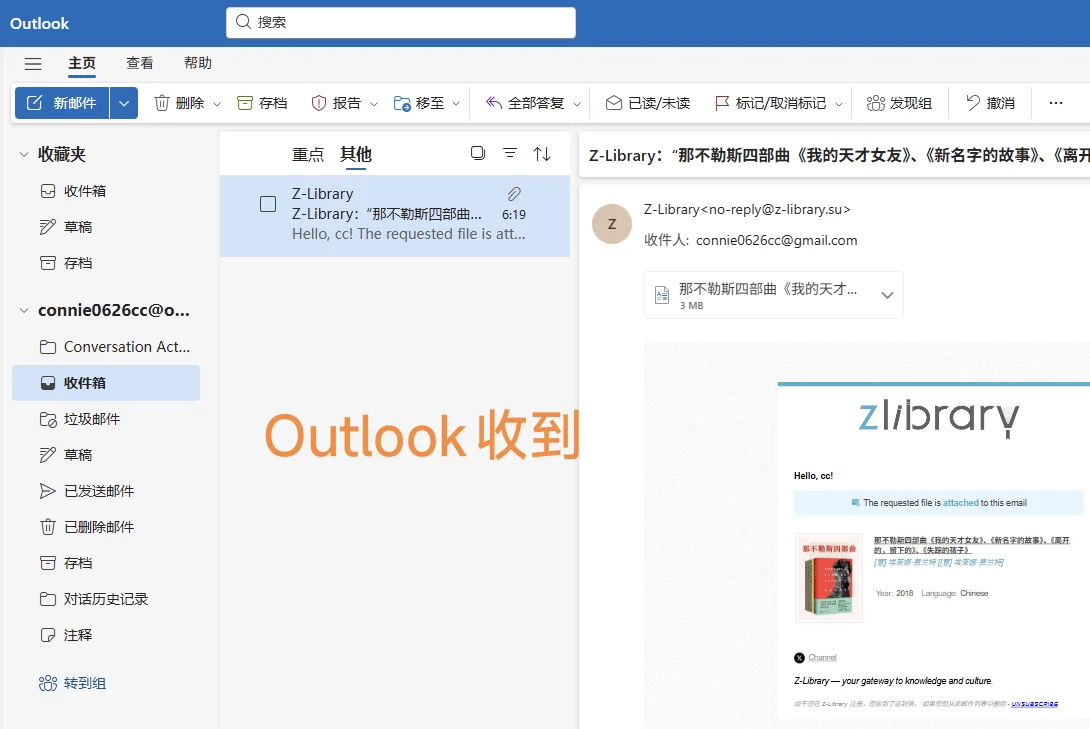The image size is (1090, 729).
Task: Open 发现组 groups button
Action: pyautogui.click(x=899, y=103)
